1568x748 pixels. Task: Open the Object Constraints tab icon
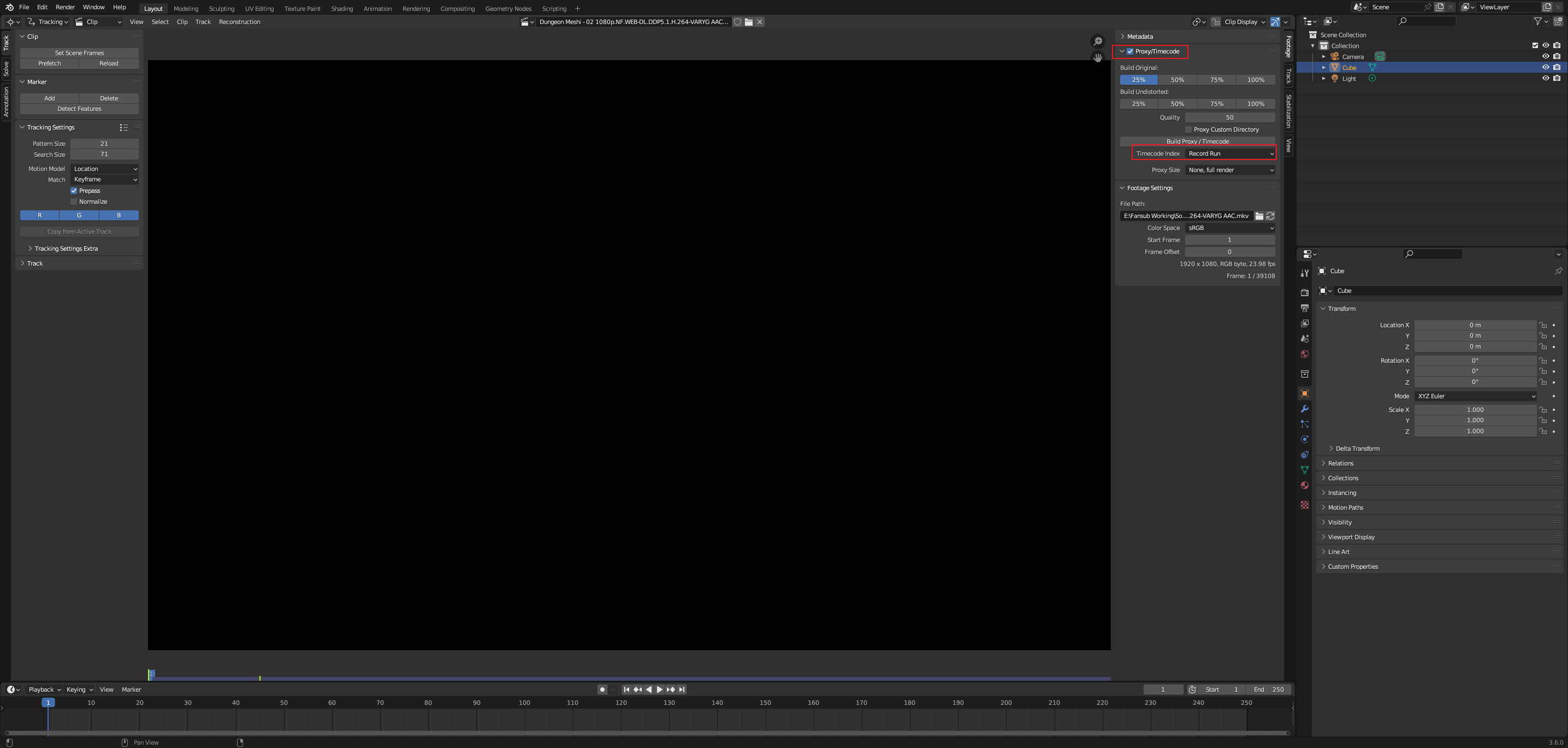(x=1304, y=455)
